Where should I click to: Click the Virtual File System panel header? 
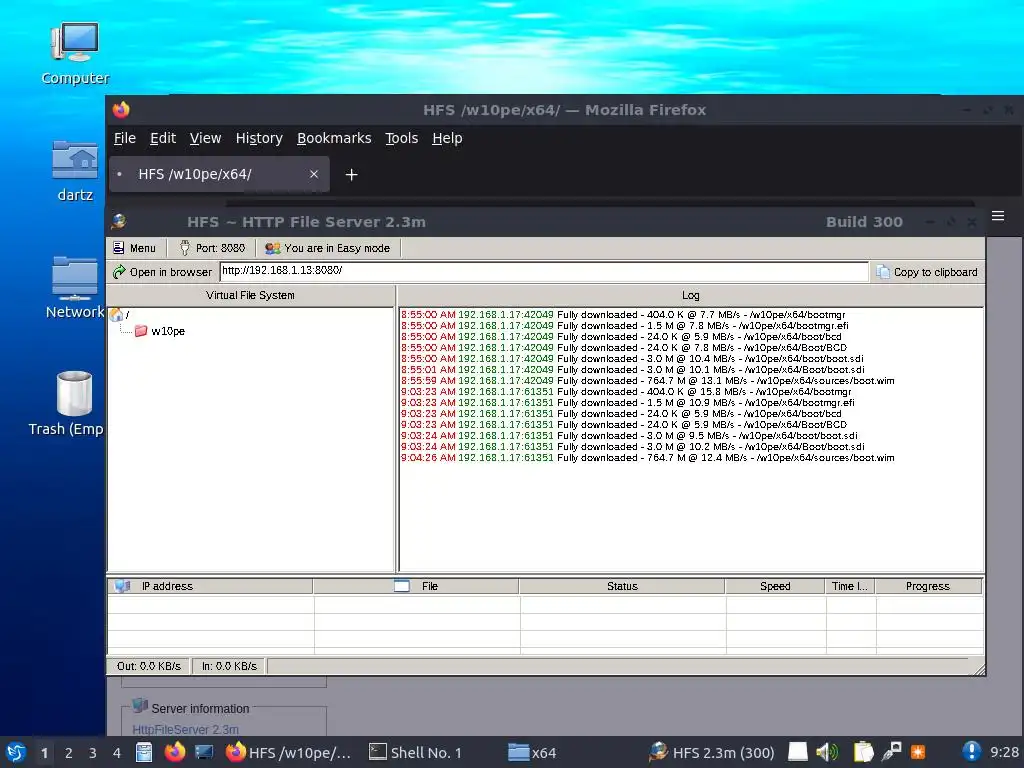click(250, 295)
